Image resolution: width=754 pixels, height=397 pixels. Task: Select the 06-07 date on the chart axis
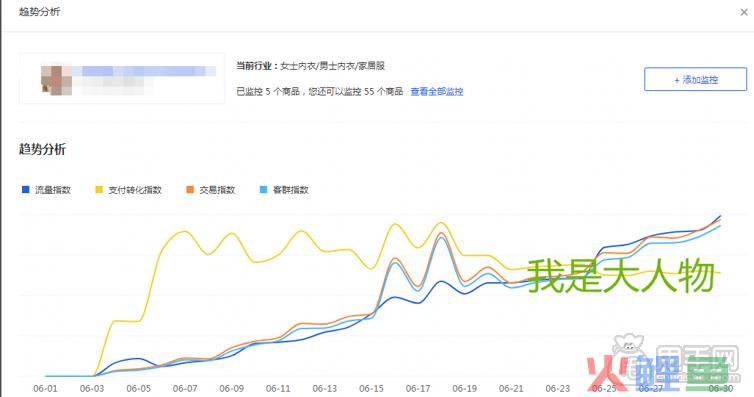click(x=185, y=388)
